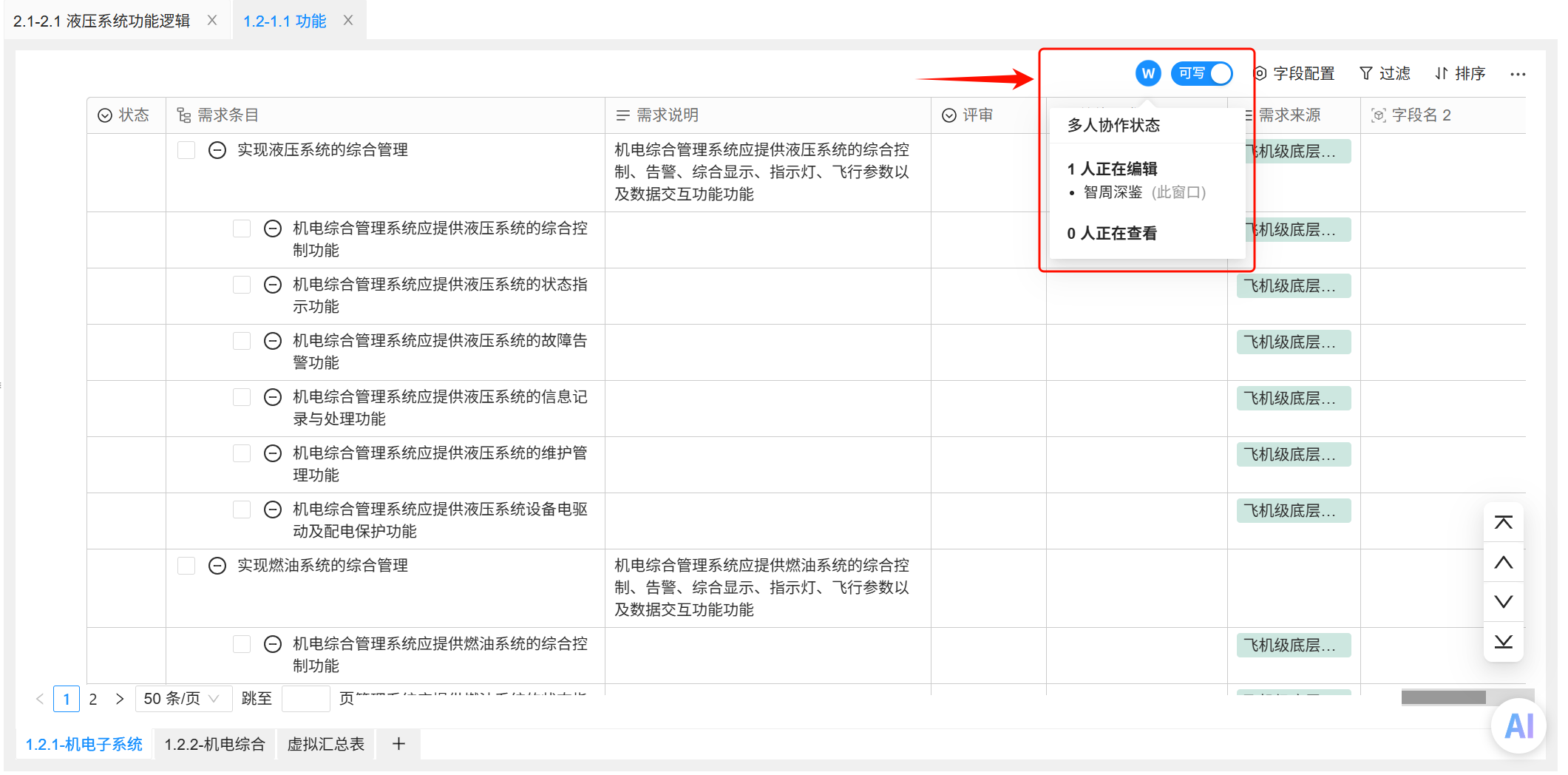1568x775 pixels.
Task: Check the 液压系统的状态指示功能 row checkbox
Action: tap(242, 285)
